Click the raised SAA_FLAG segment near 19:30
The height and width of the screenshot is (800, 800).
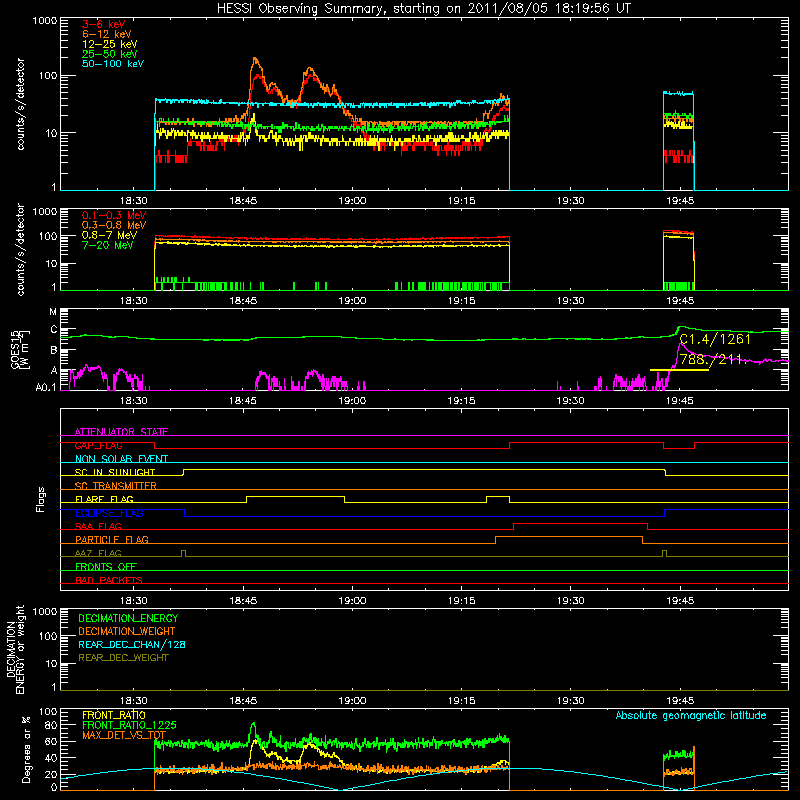[x=580, y=523]
